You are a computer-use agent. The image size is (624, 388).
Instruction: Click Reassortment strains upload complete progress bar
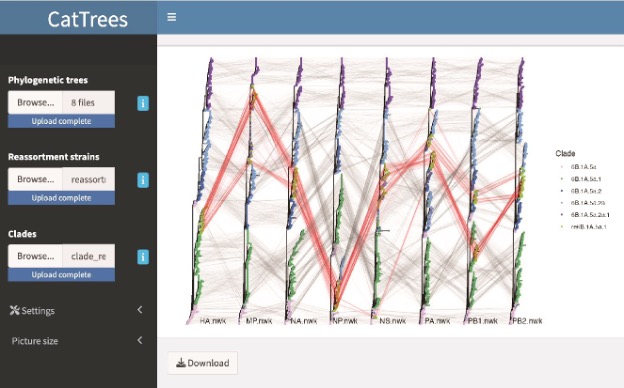[62, 198]
